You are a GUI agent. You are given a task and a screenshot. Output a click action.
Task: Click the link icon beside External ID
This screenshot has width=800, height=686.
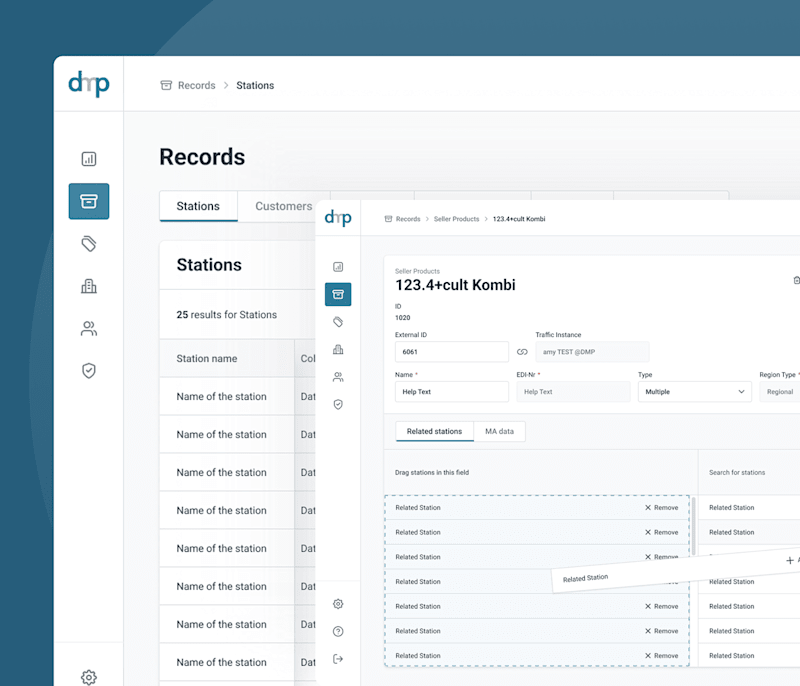[x=522, y=352]
